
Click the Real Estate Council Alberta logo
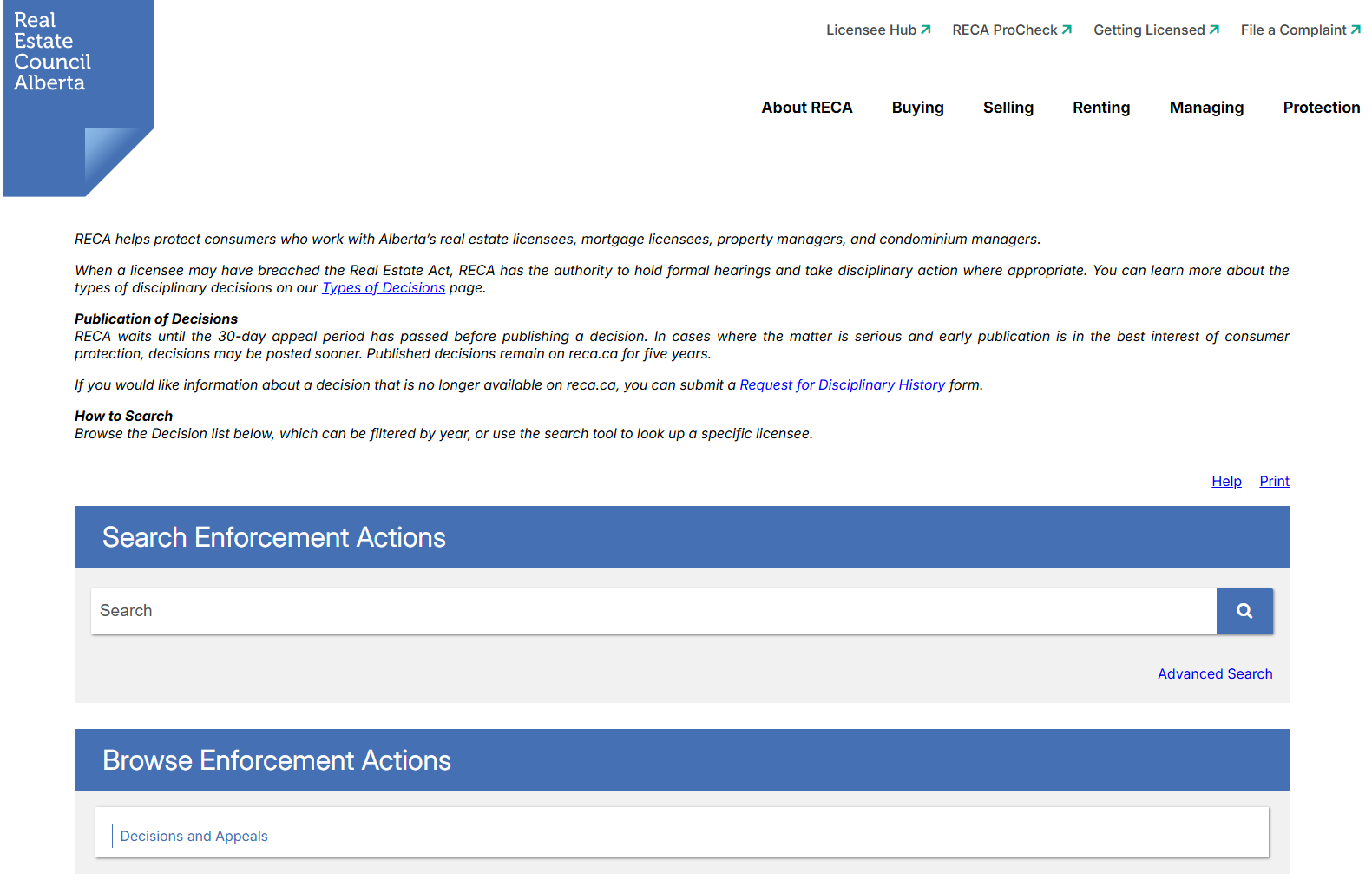[x=77, y=97]
